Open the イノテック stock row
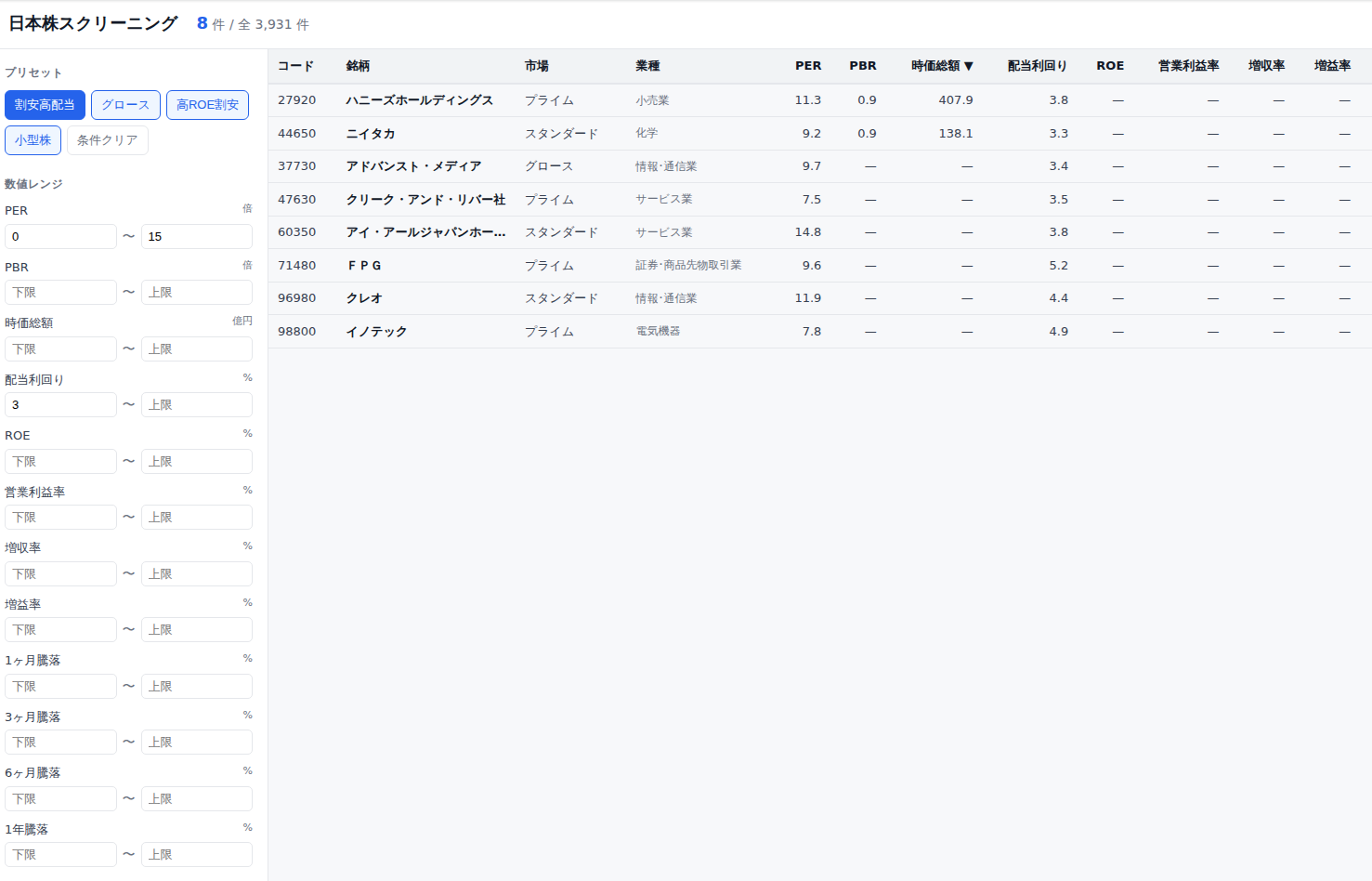Image resolution: width=1372 pixels, height=881 pixels. pyautogui.click(x=820, y=332)
